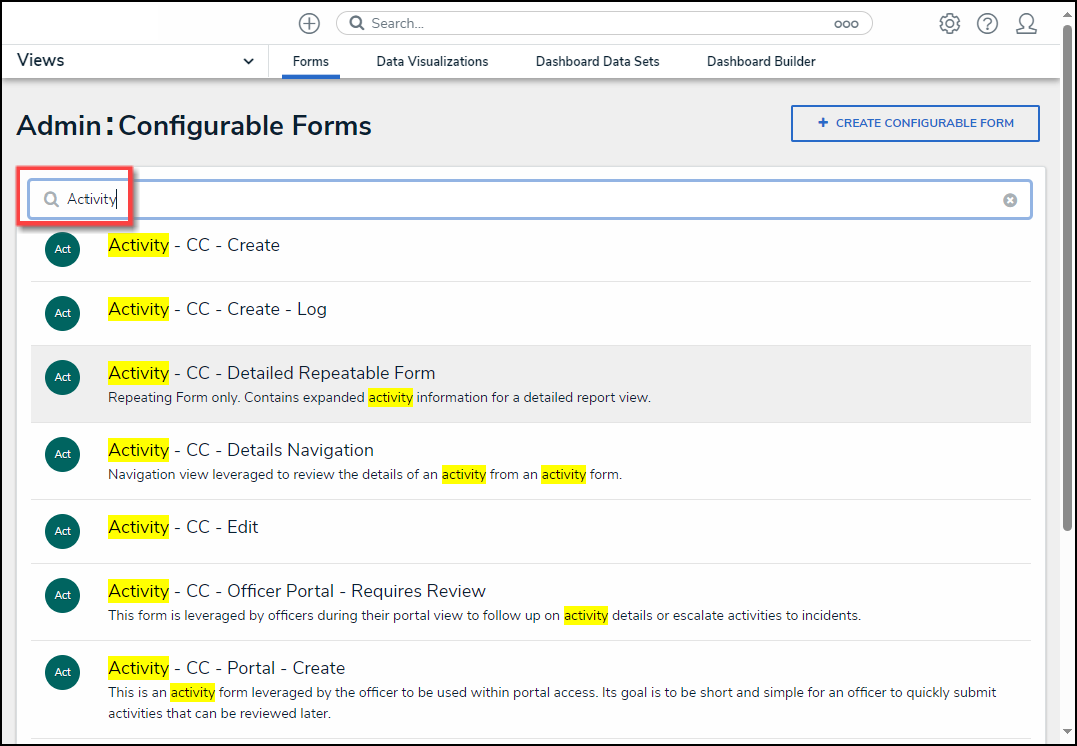Open the help question mark icon

987,24
